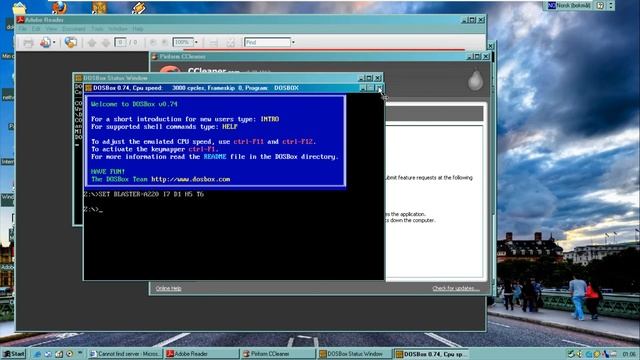Close the DOSBox Status Window
Image resolution: width=640 pixels, height=360 pixels.
[378, 78]
